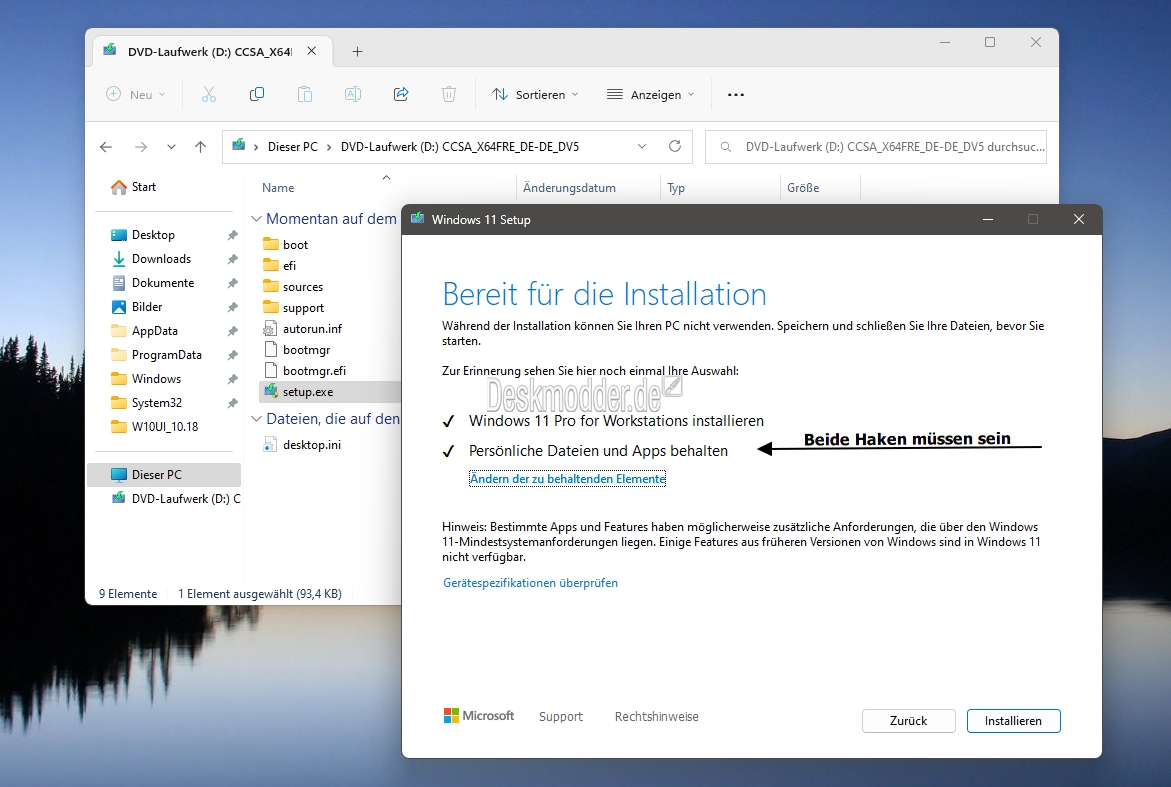Open the Support link in Setup
Screen dimensions: 1171x787
click(561, 717)
